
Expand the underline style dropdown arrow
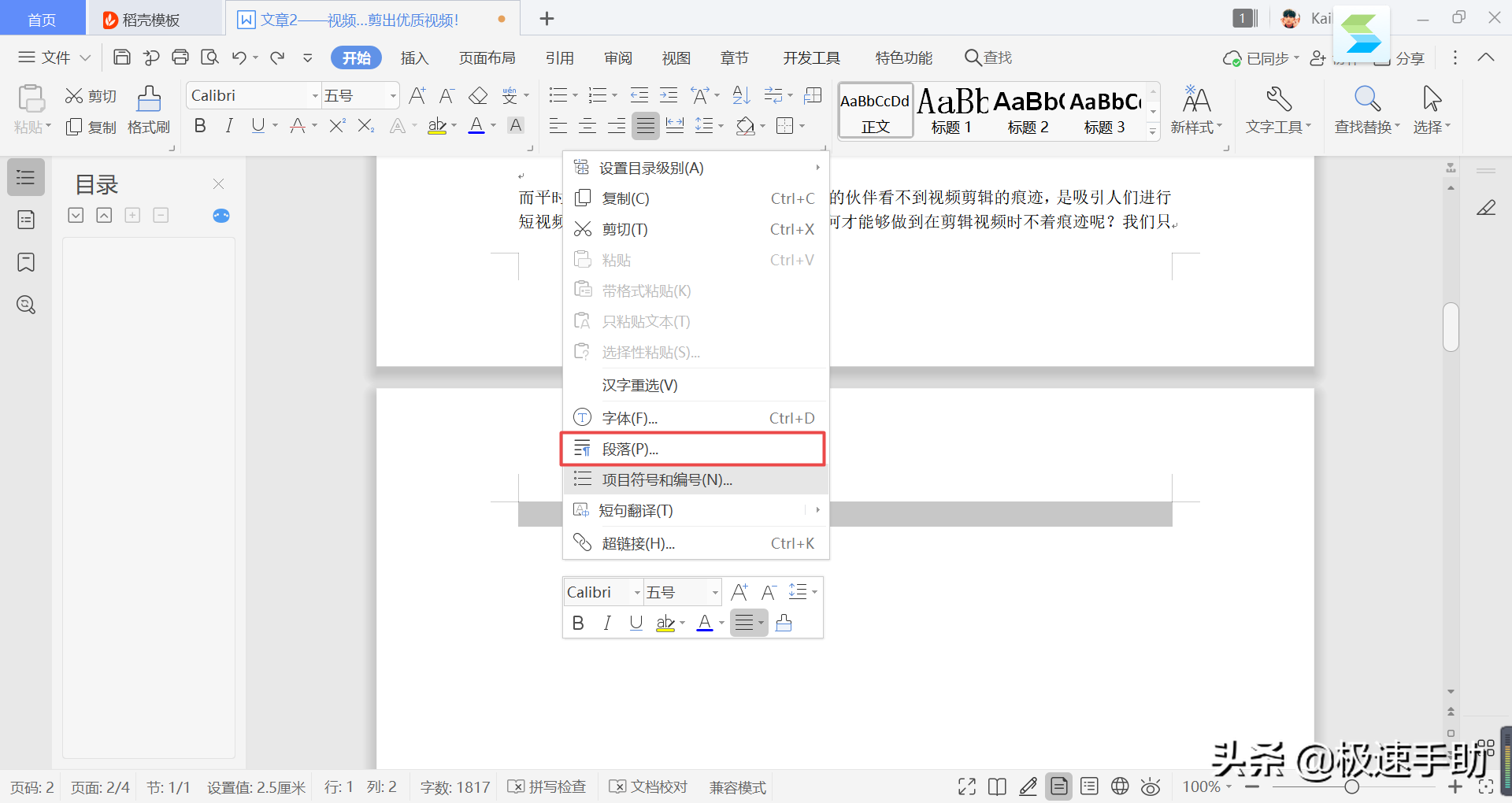click(x=275, y=125)
